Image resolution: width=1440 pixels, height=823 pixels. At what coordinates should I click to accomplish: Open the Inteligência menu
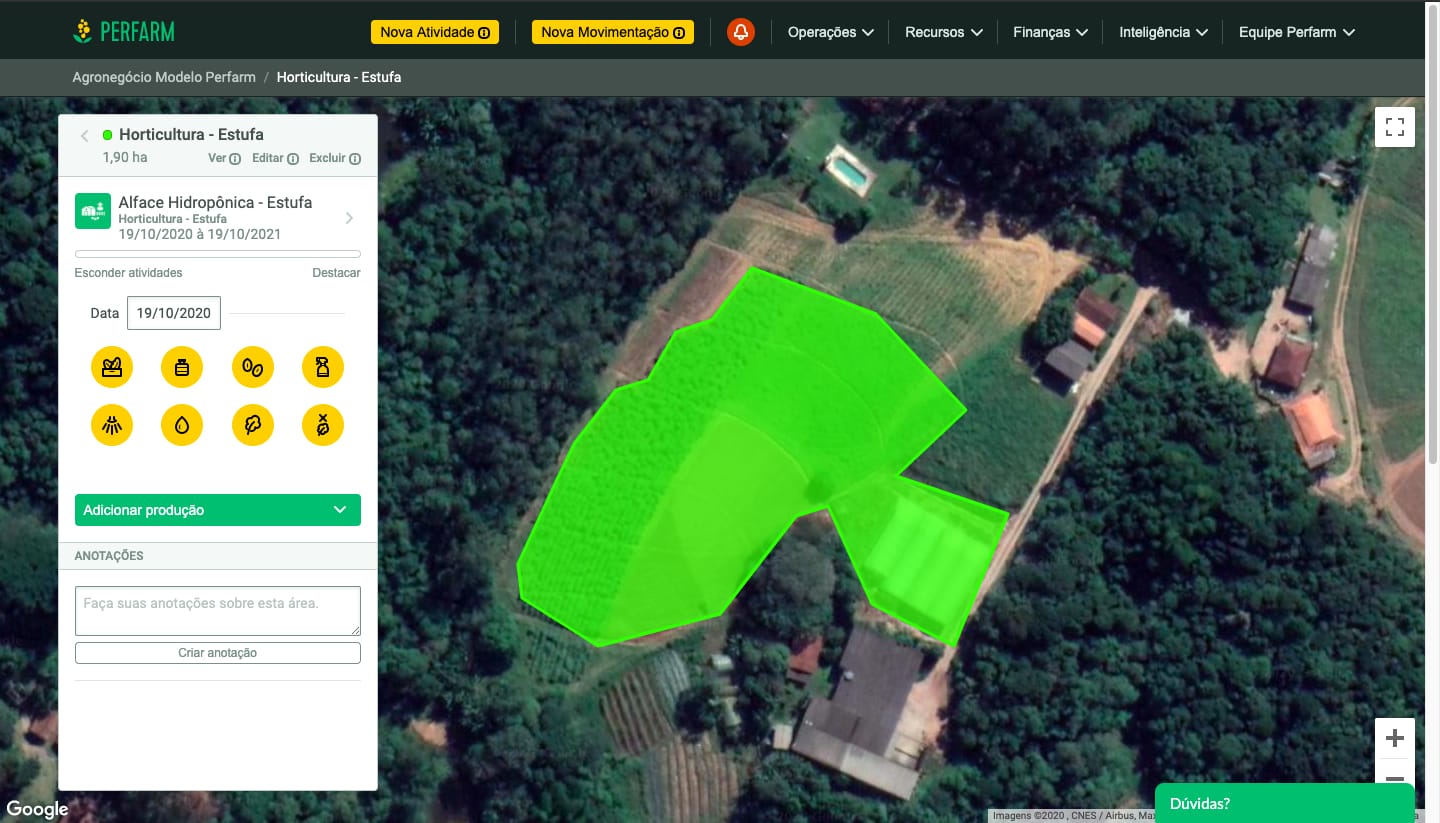click(x=1163, y=32)
